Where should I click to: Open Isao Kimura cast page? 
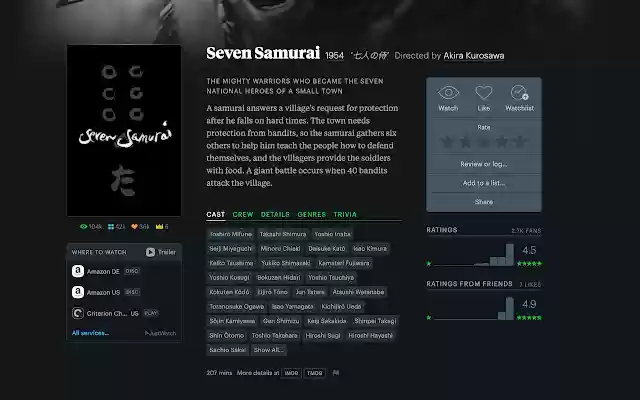coord(370,249)
